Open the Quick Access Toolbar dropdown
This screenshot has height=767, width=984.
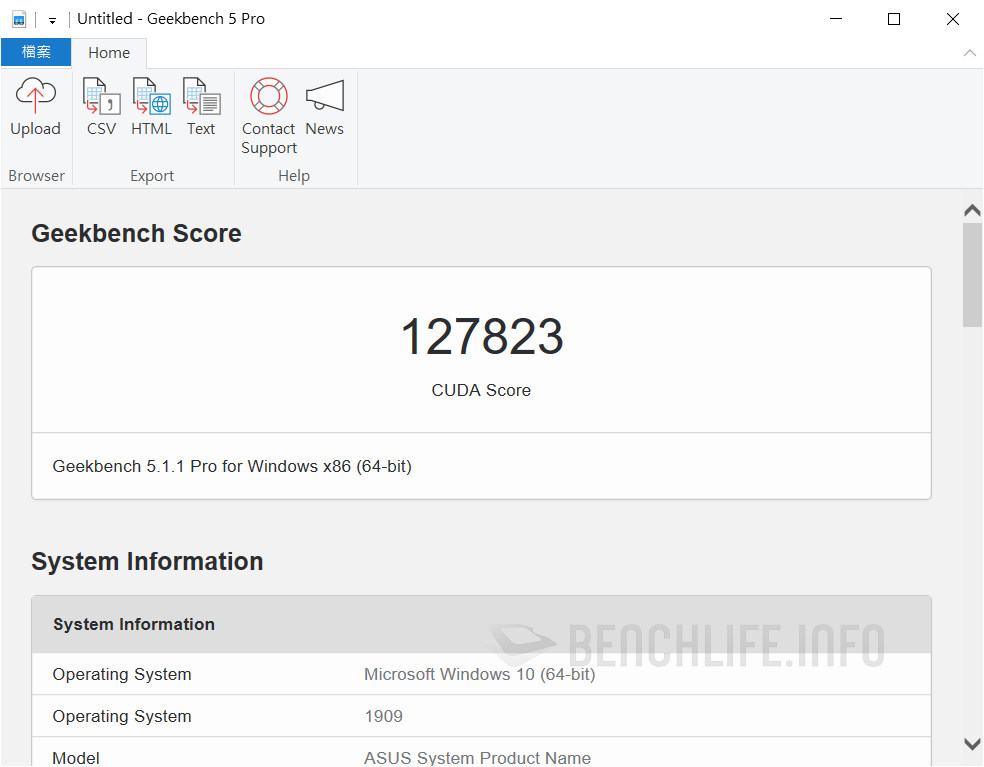pyautogui.click(x=51, y=19)
